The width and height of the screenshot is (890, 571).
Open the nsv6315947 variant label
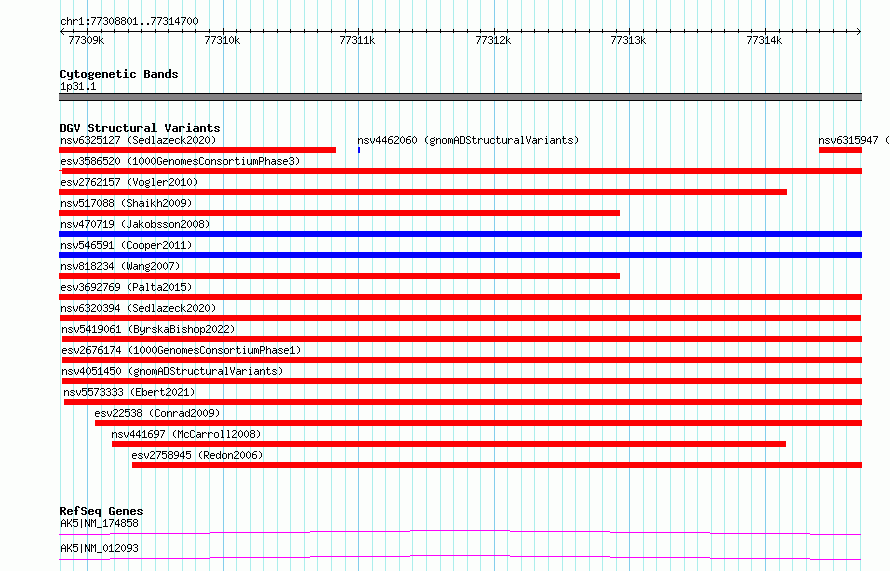click(x=854, y=140)
